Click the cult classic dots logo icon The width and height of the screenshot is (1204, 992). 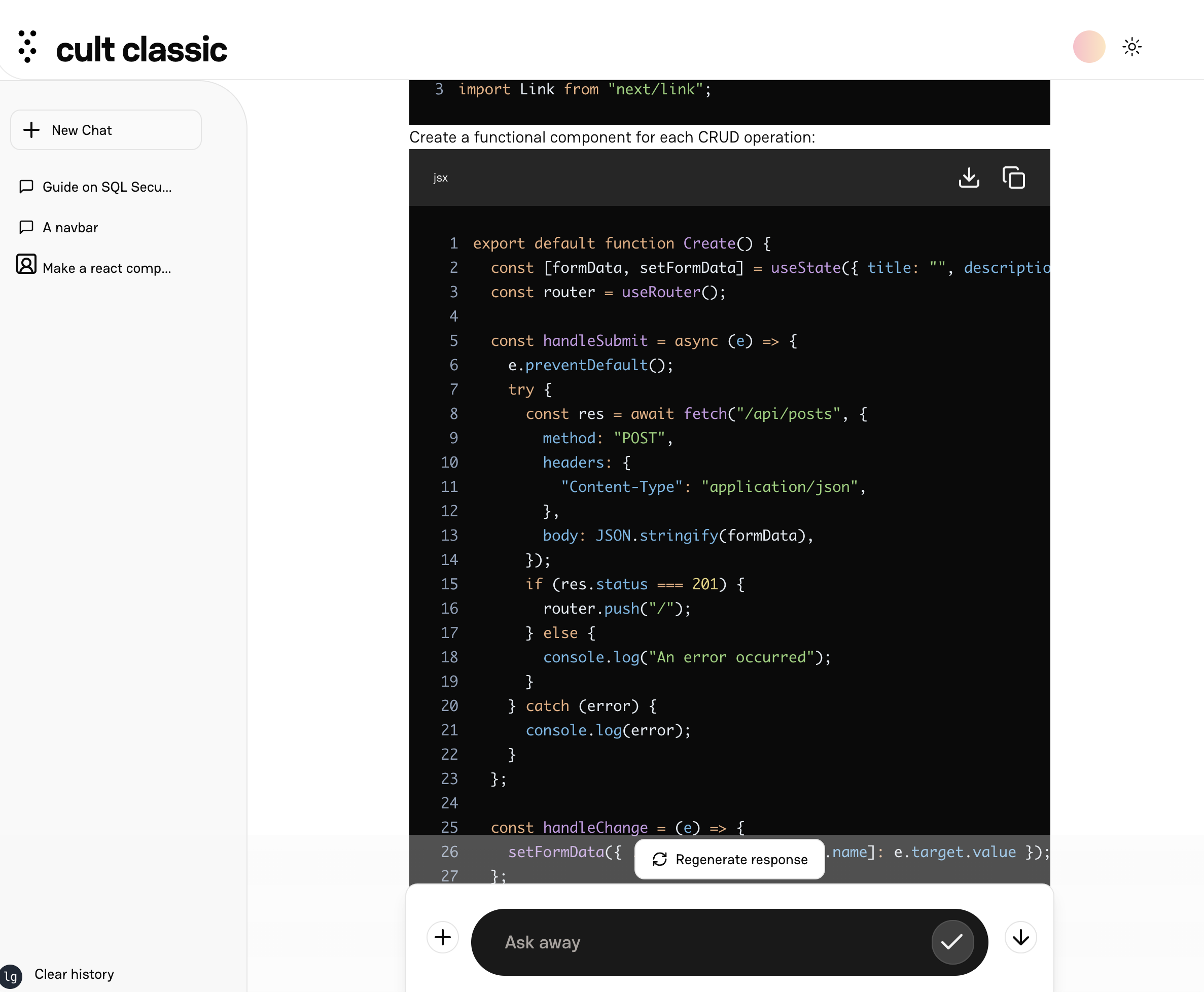tap(27, 46)
